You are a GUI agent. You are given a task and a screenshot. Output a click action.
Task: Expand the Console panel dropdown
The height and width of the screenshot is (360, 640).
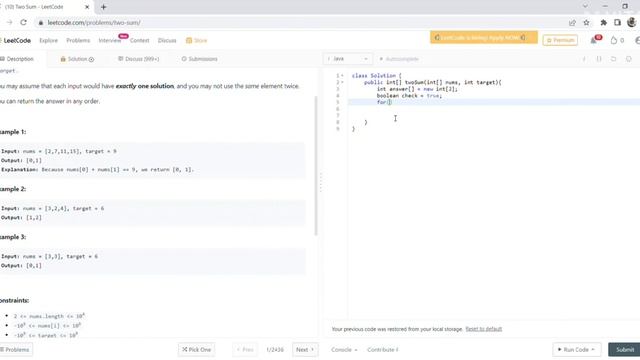[344, 350]
